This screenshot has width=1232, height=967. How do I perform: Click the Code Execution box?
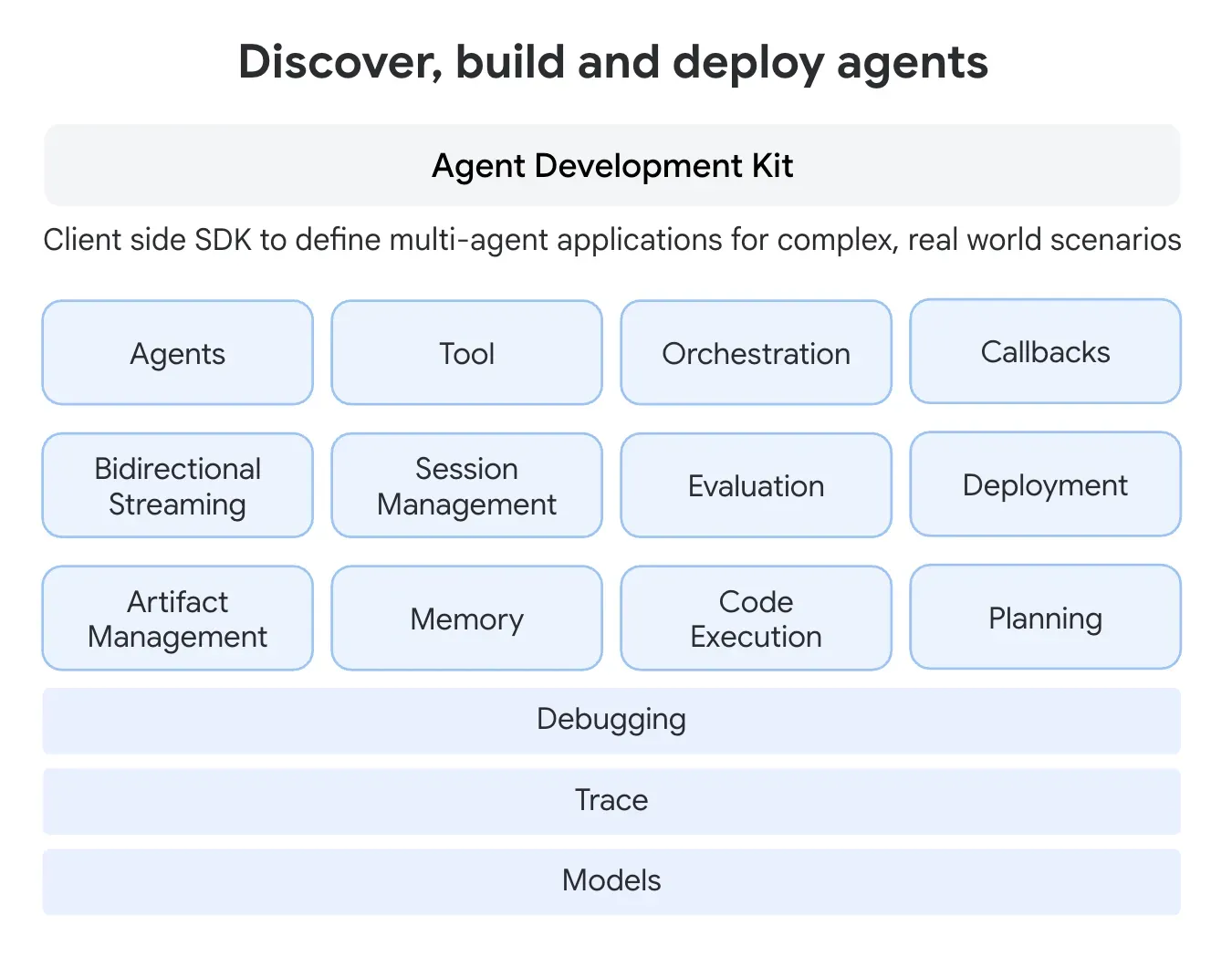click(x=756, y=618)
